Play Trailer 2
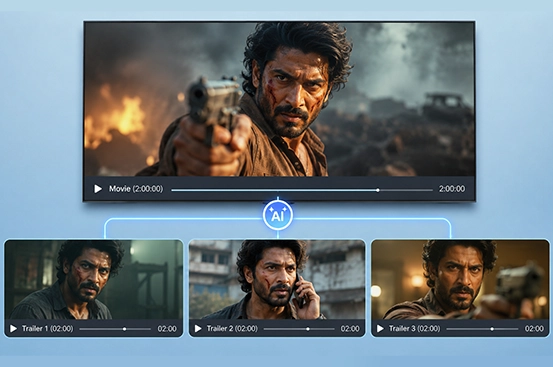 point(198,329)
